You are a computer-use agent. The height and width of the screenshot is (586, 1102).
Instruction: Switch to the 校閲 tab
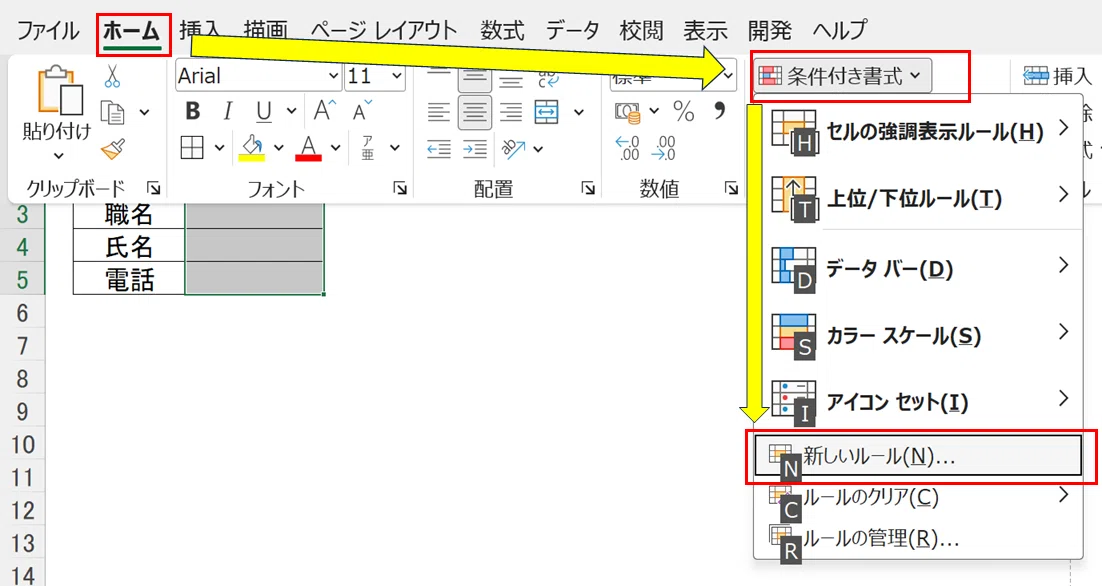pos(641,31)
